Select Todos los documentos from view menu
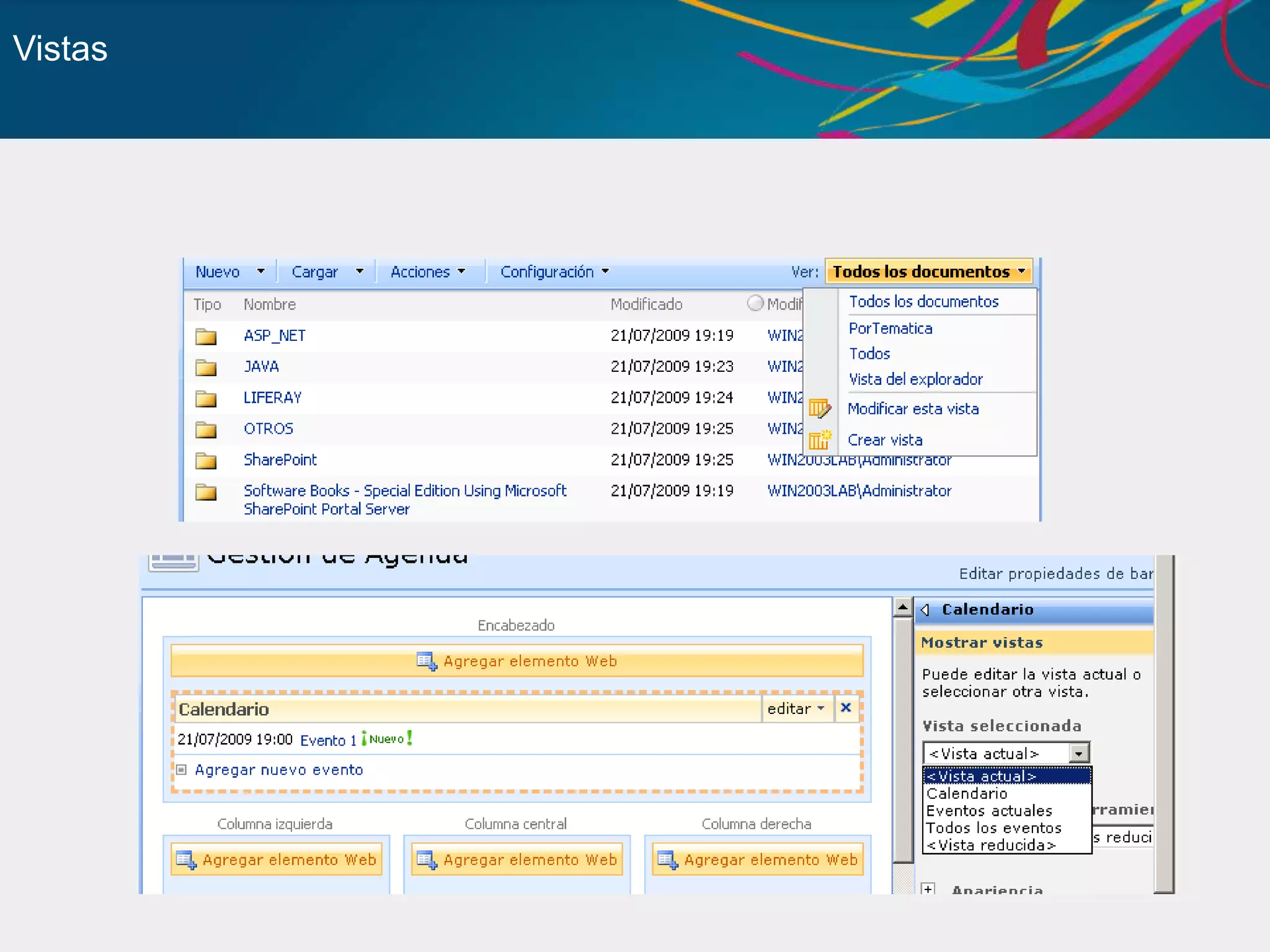The width and height of the screenshot is (1270, 952). pyautogui.click(x=923, y=302)
